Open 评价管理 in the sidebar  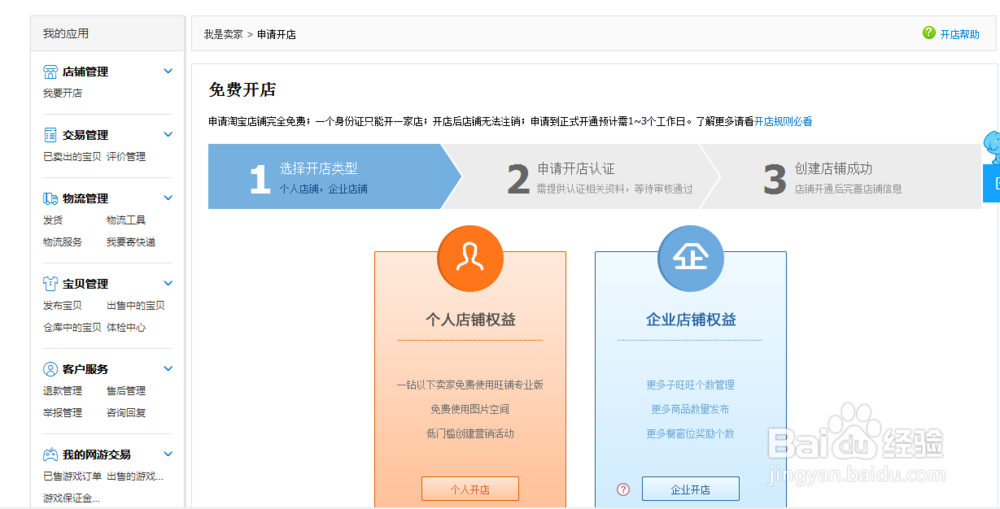[x=126, y=156]
